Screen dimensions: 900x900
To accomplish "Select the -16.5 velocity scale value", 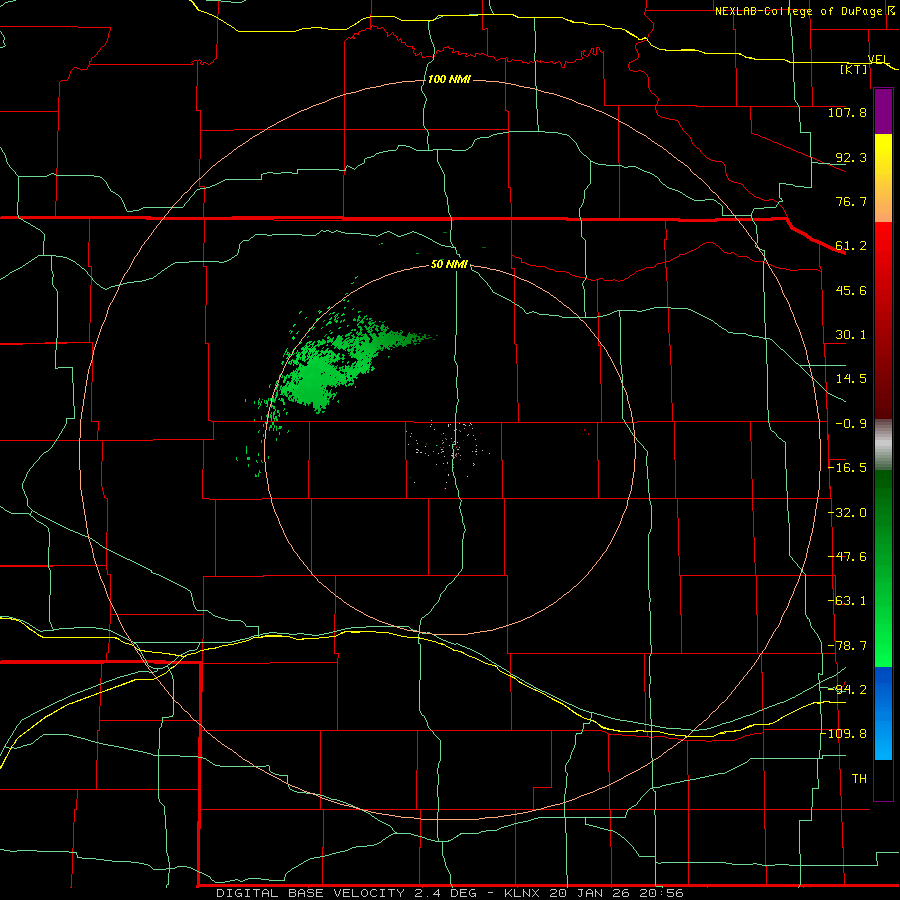I will (848, 468).
